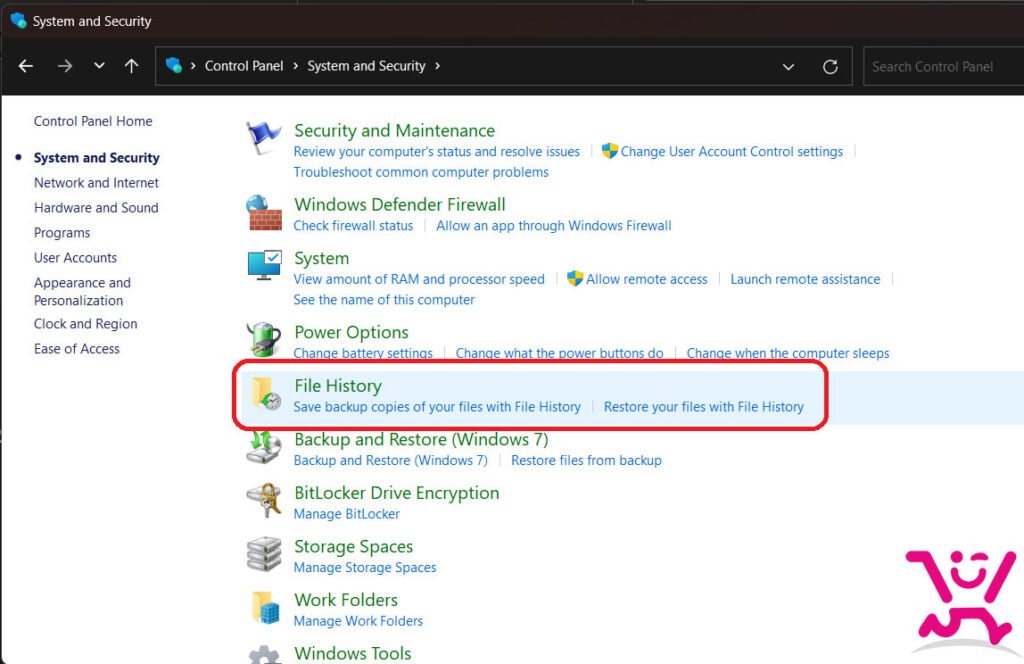Select System and Security breadcrumb segment
Viewport: 1024px width, 664px height.
click(x=366, y=66)
